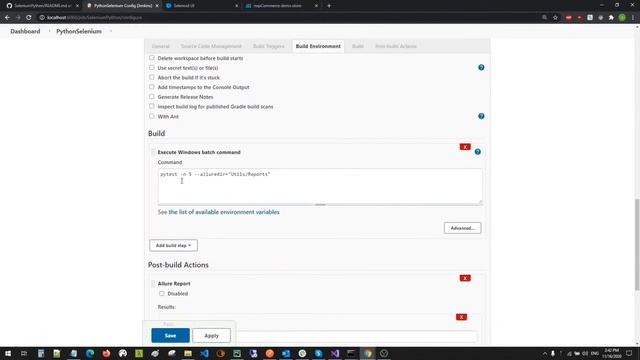Switch to the General config tab
The height and width of the screenshot is (360, 640).
pyautogui.click(x=160, y=46)
